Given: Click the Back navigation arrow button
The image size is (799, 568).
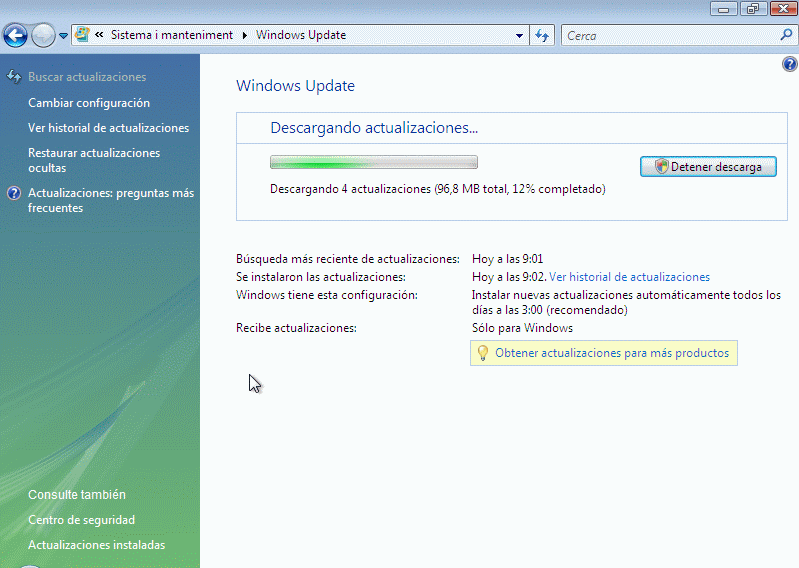Looking at the screenshot, I should point(15,36).
